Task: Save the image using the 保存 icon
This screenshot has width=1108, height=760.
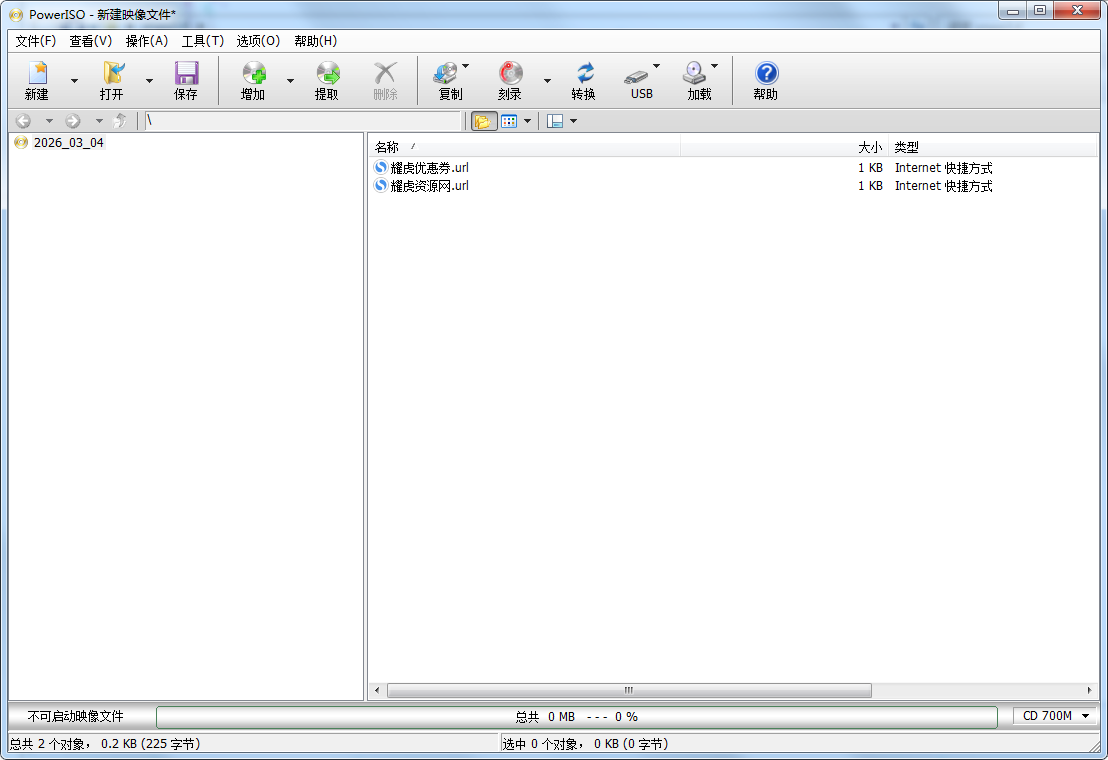Action: [x=186, y=80]
